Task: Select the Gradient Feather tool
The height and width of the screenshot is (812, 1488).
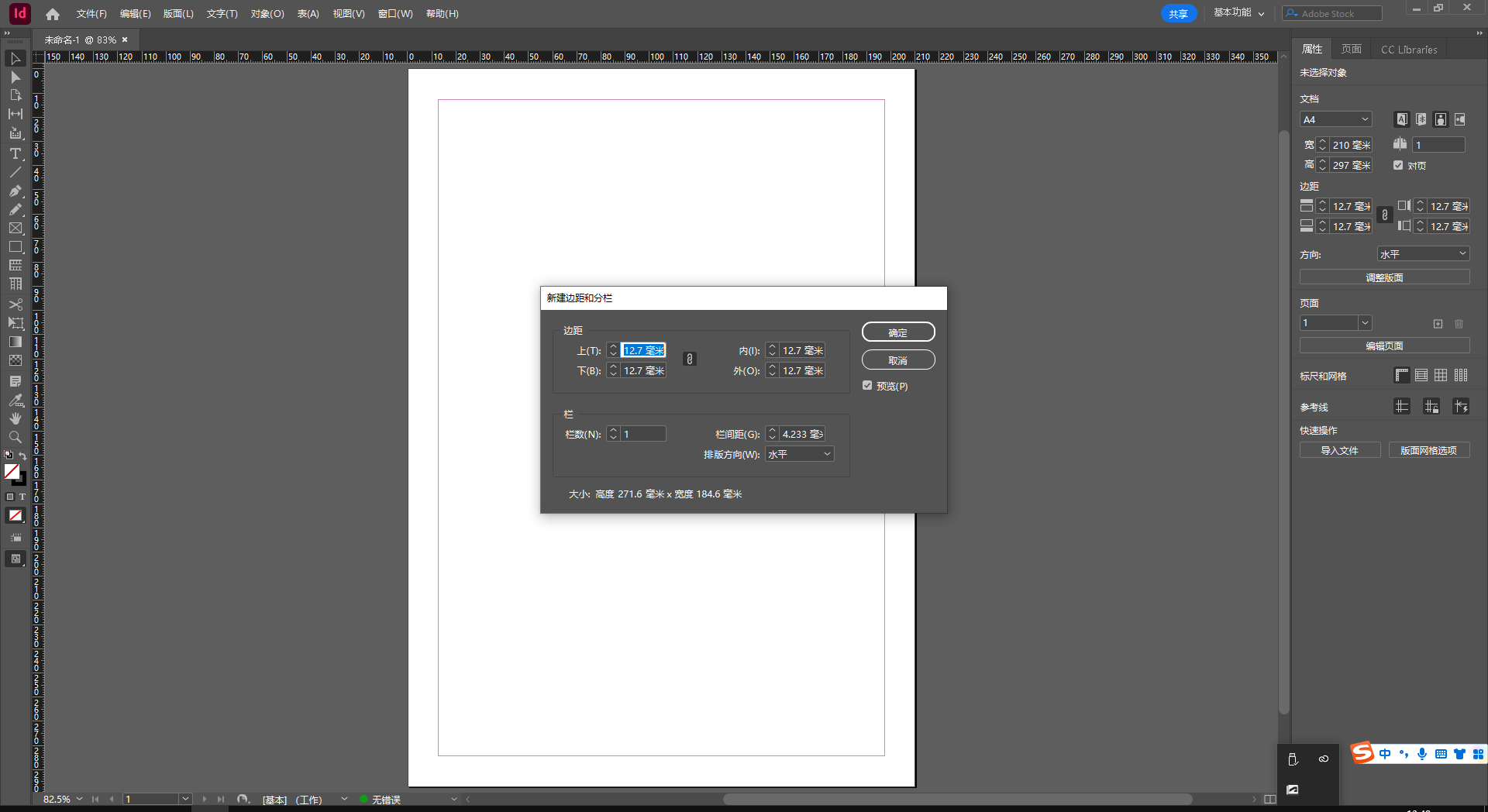Action: tap(15, 360)
